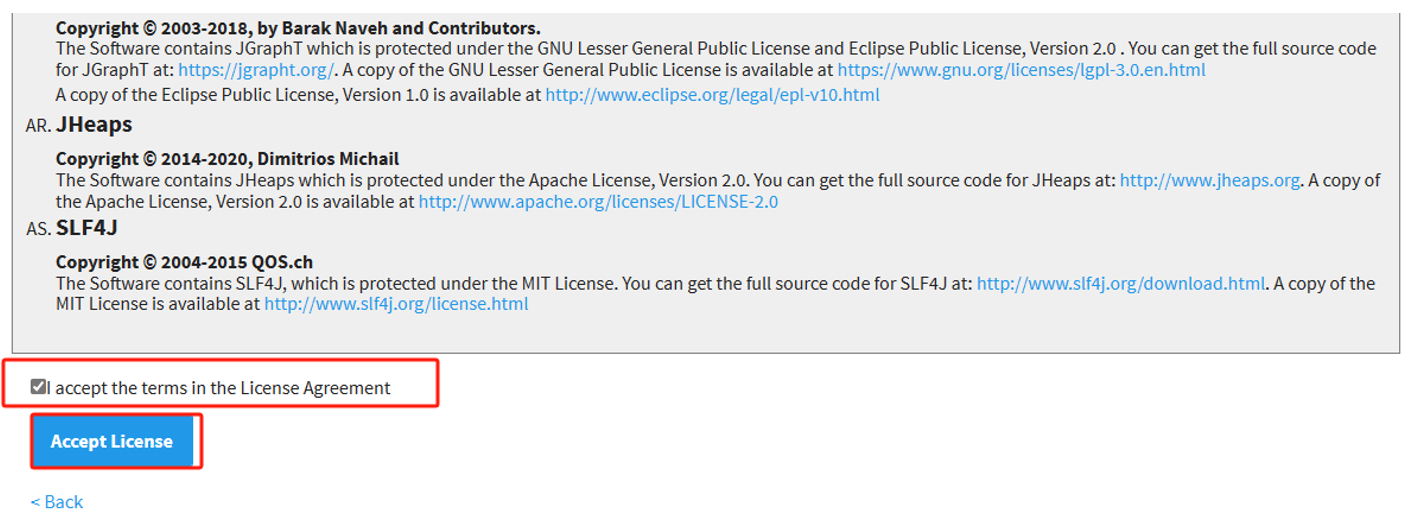The image size is (1410, 531).
Task: Open the jgrapht.org source code link
Action: pos(257,70)
